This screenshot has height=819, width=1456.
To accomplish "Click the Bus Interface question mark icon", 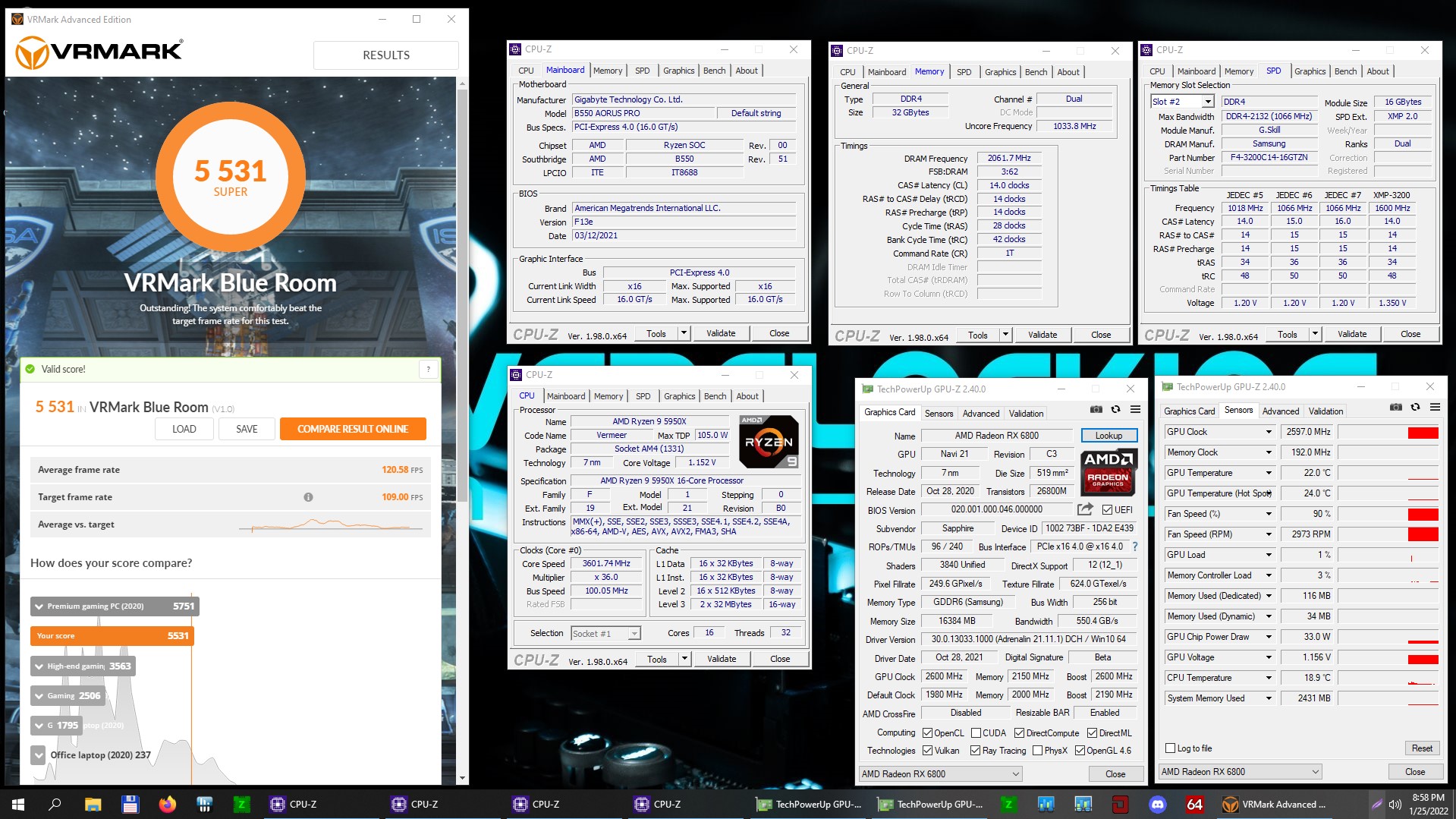I will tap(1135, 547).
